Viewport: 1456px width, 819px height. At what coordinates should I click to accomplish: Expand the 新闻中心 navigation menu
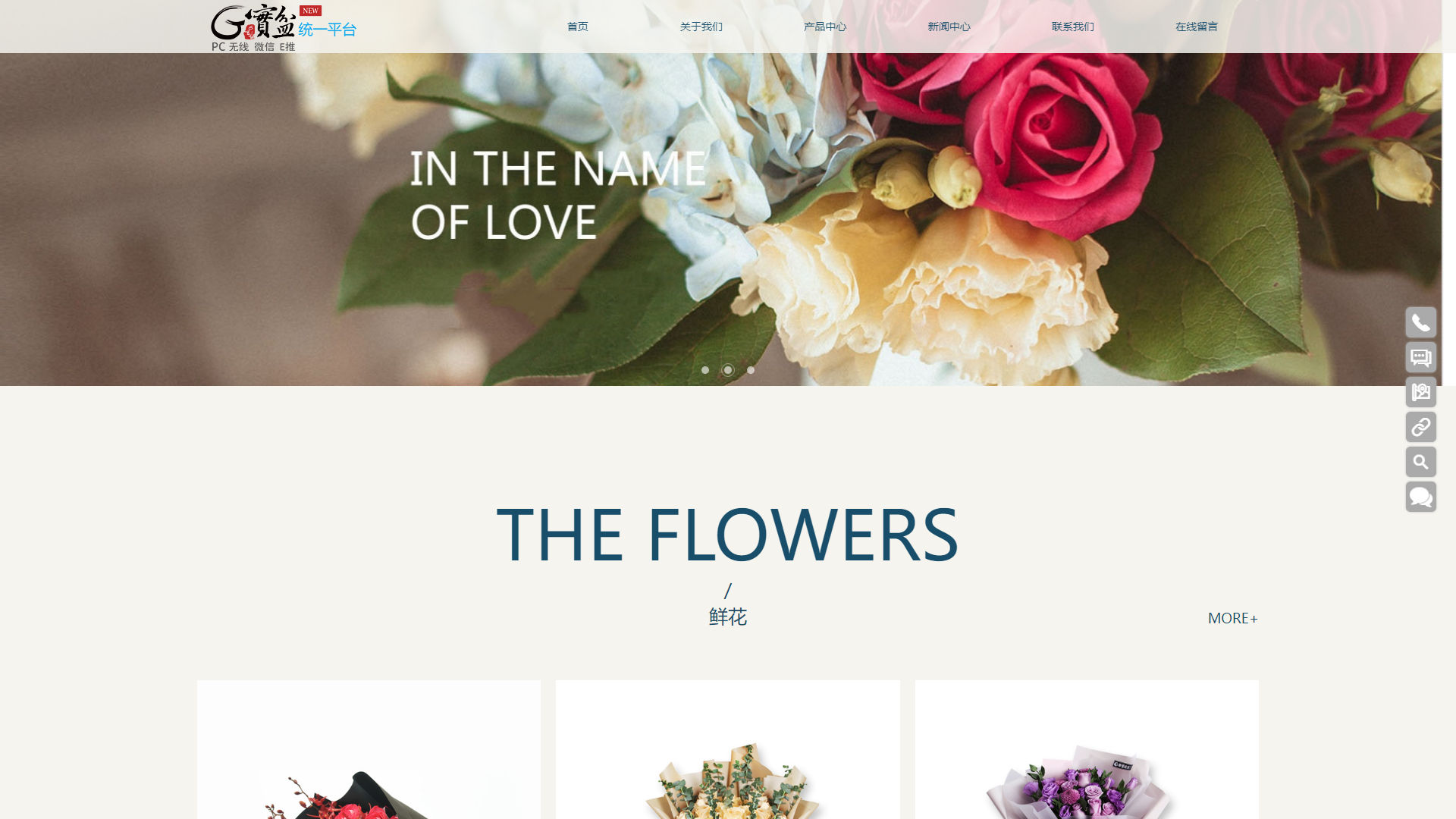click(949, 27)
